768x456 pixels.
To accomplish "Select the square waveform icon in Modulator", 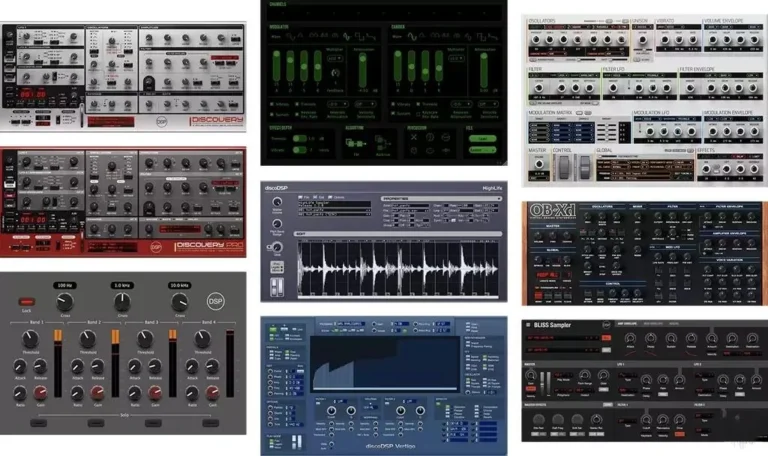I will (360, 36).
